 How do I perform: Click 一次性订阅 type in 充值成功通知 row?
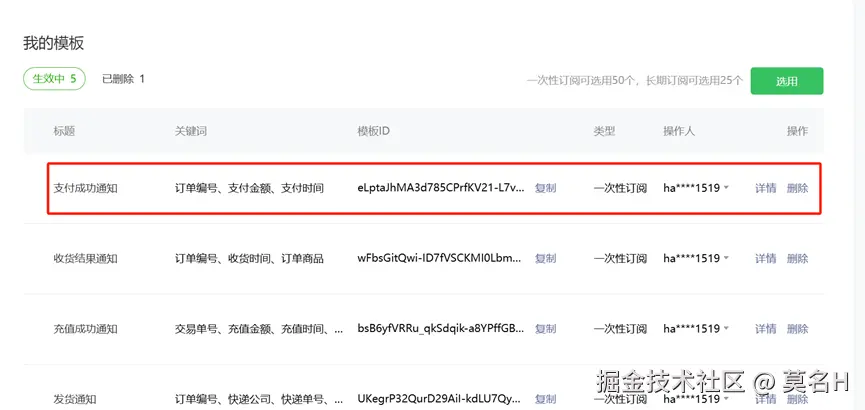620,329
